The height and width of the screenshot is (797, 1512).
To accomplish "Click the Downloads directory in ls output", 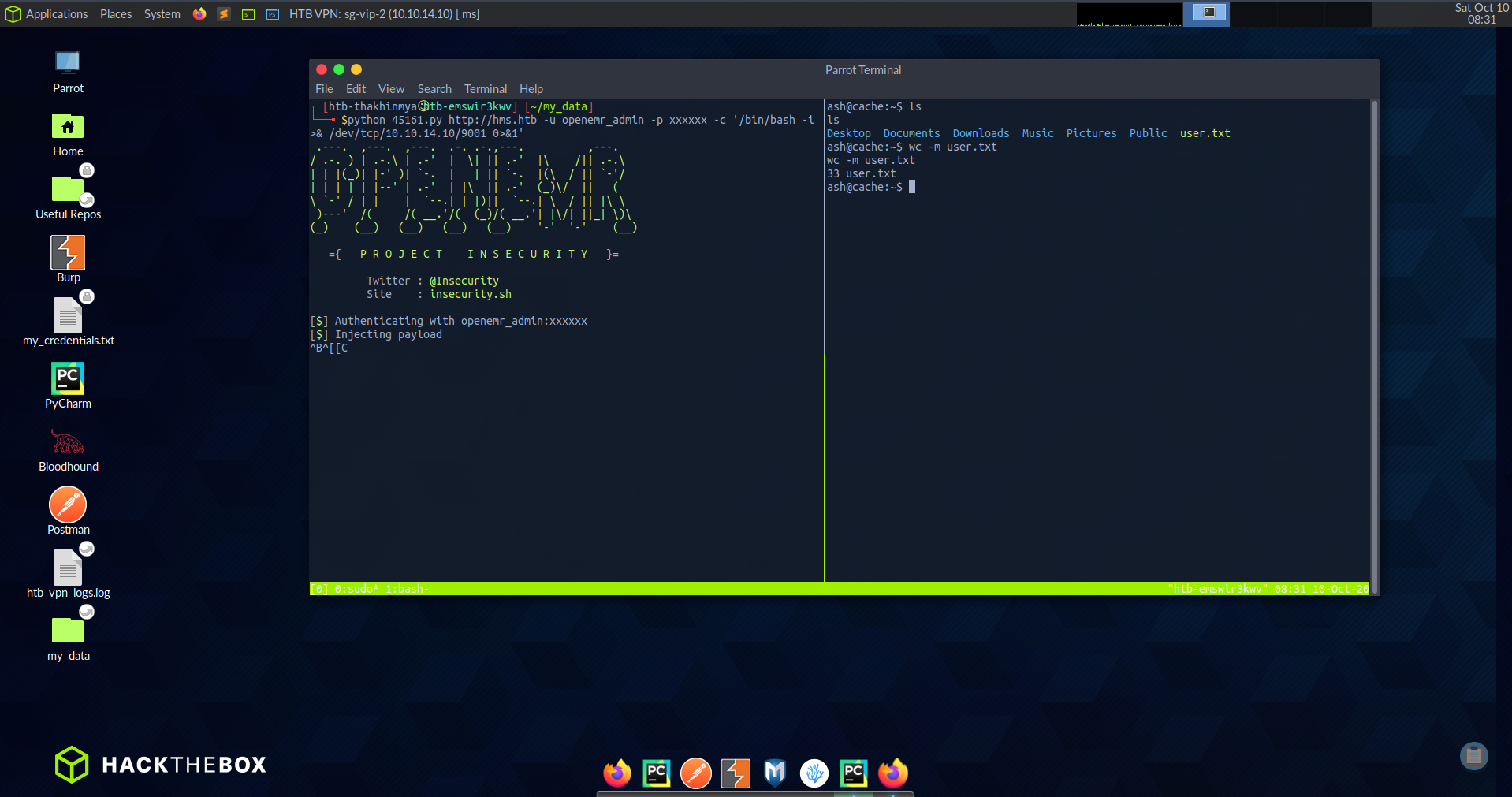I will point(981,133).
